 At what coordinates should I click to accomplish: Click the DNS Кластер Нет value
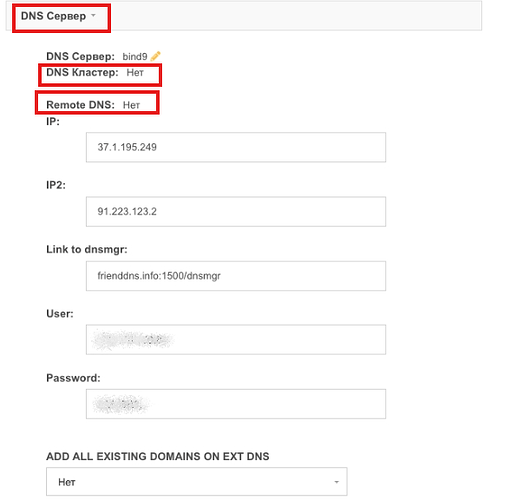(x=135, y=72)
